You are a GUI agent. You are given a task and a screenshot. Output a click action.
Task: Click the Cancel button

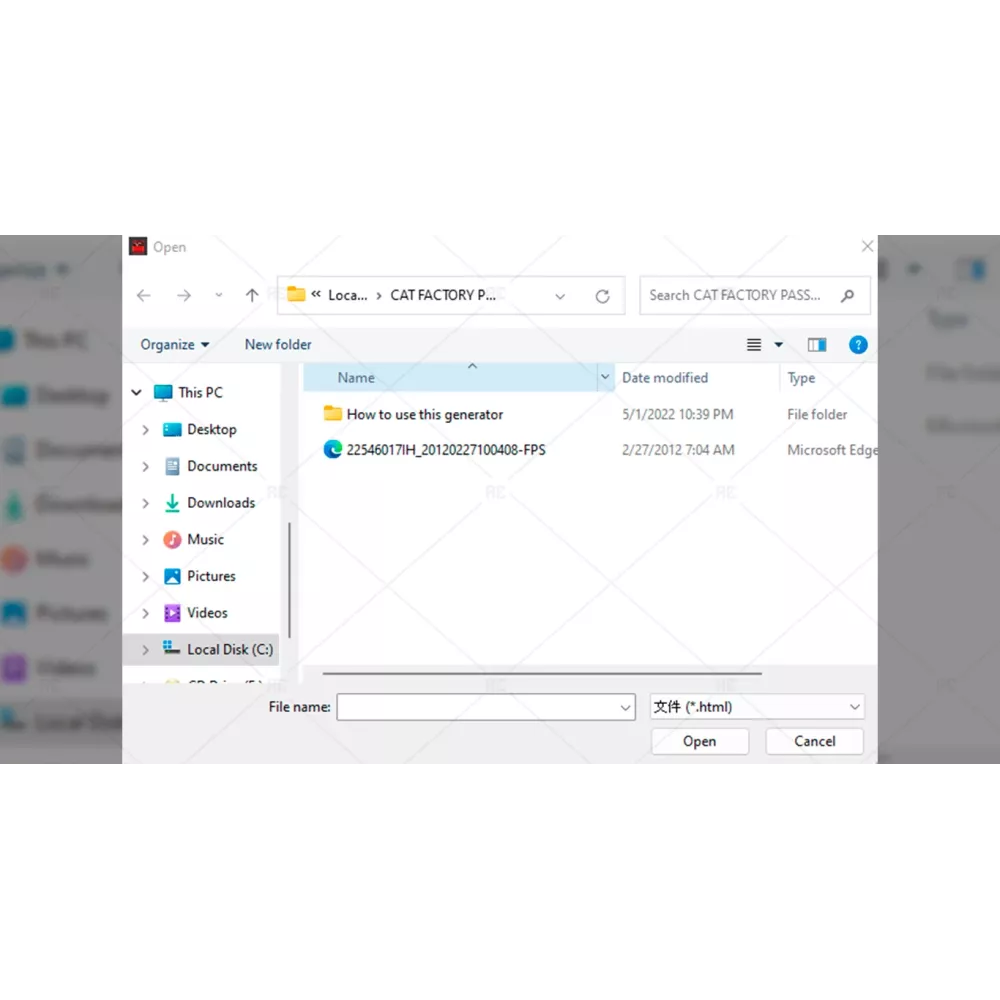pos(814,741)
